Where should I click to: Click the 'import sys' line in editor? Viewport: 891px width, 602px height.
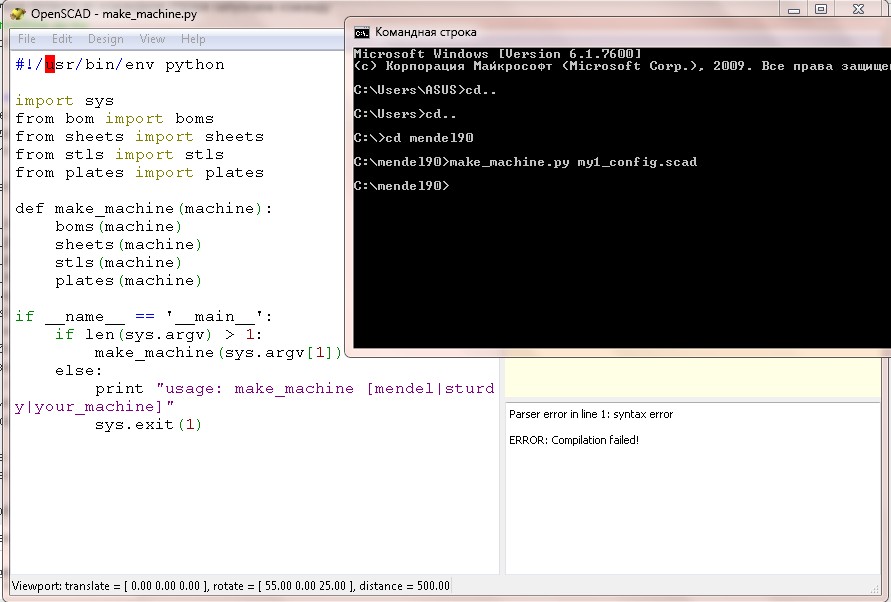pyautogui.click(x=64, y=101)
